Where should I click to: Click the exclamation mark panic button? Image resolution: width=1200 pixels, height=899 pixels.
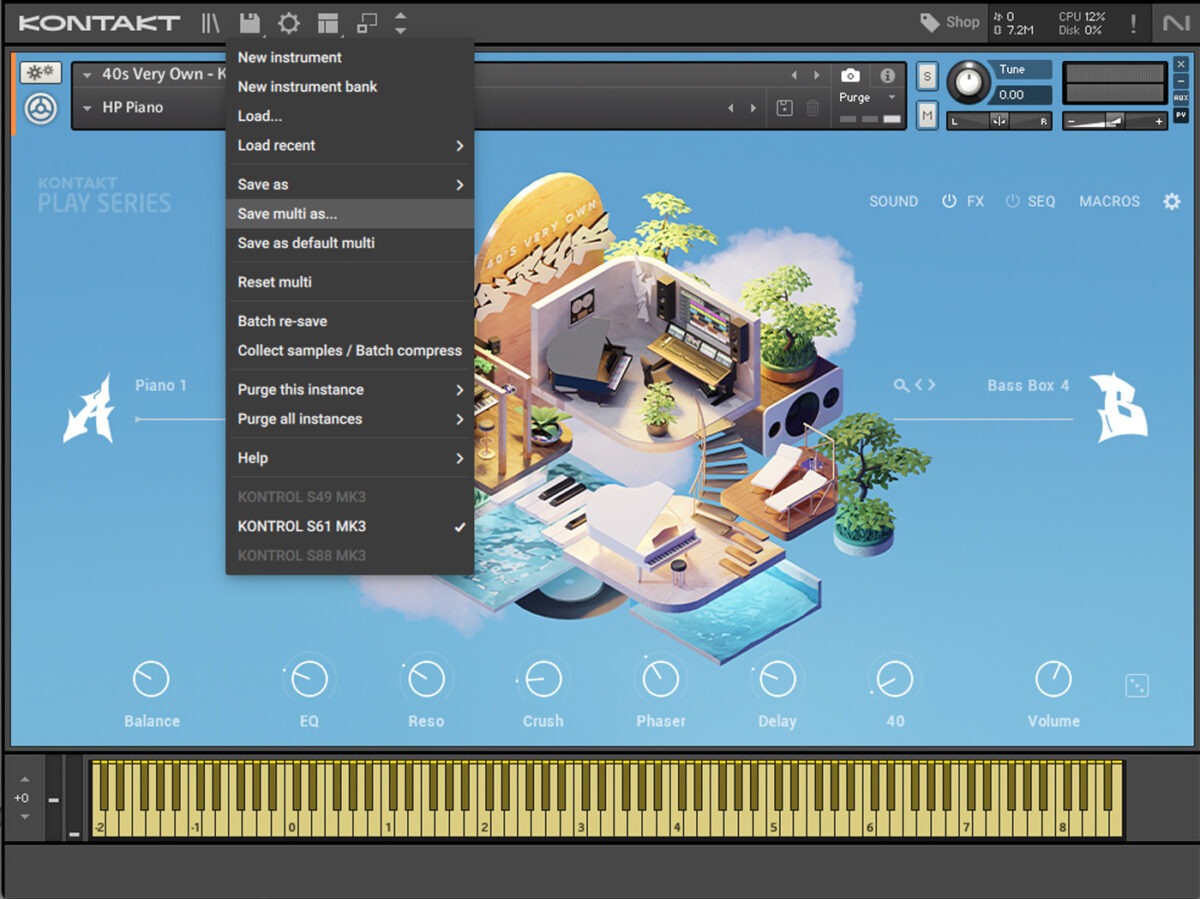1133,23
